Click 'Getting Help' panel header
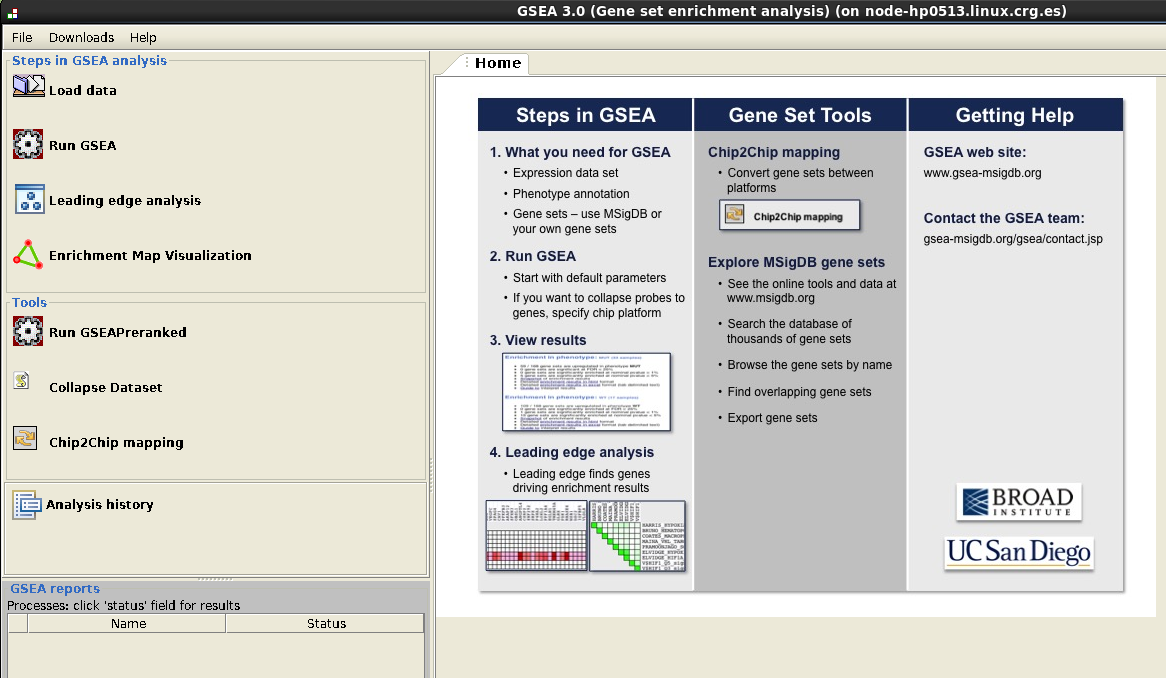The height and width of the screenshot is (678, 1166). 1015,115
